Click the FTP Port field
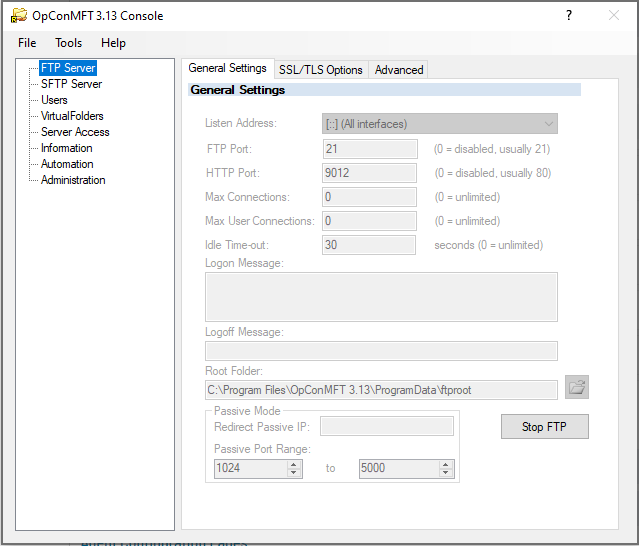 (370, 149)
